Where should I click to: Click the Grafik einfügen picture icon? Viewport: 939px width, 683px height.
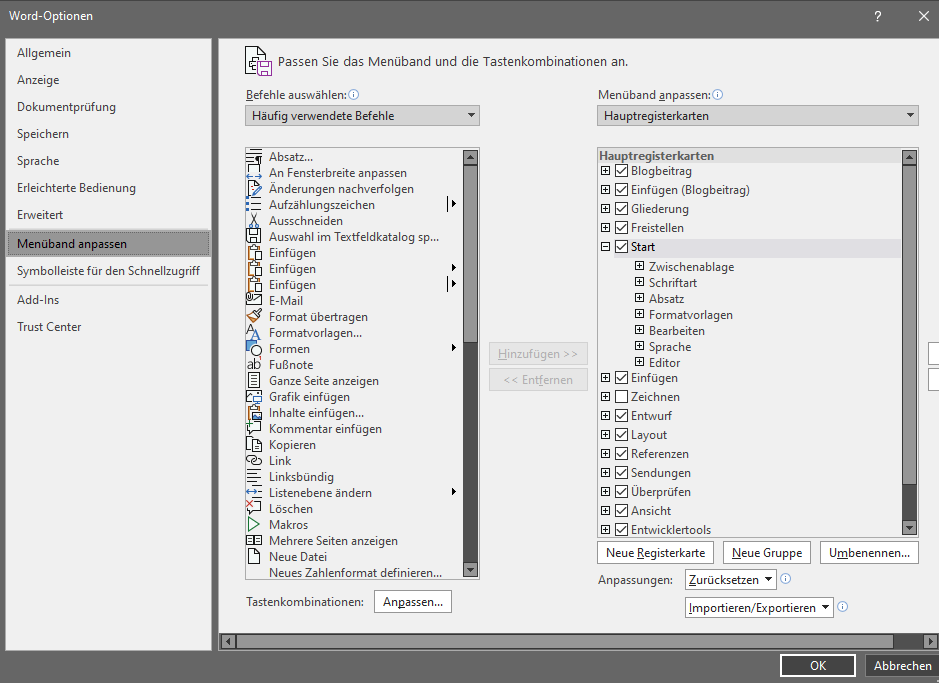click(x=254, y=397)
